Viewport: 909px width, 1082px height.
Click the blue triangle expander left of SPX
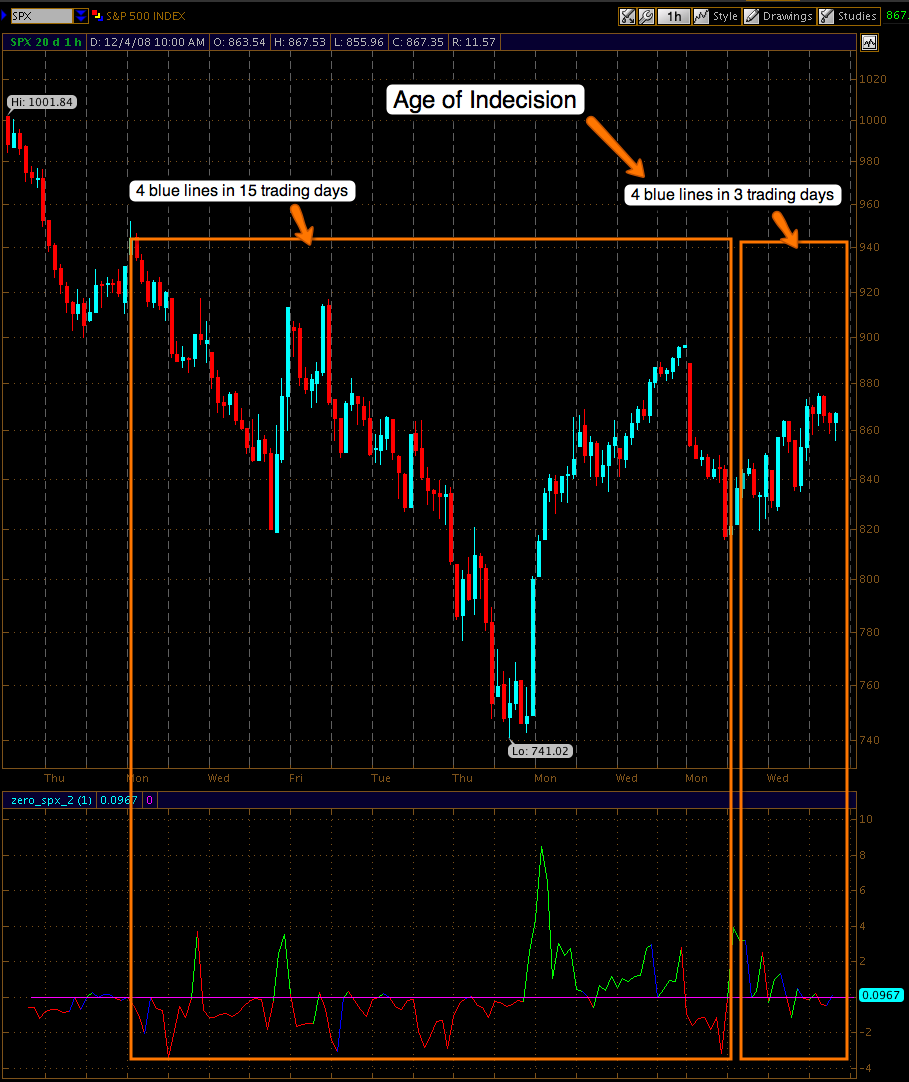coord(4,15)
